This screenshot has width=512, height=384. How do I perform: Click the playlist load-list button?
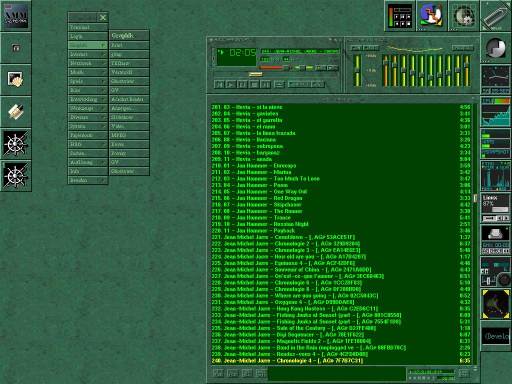[x=464, y=373]
